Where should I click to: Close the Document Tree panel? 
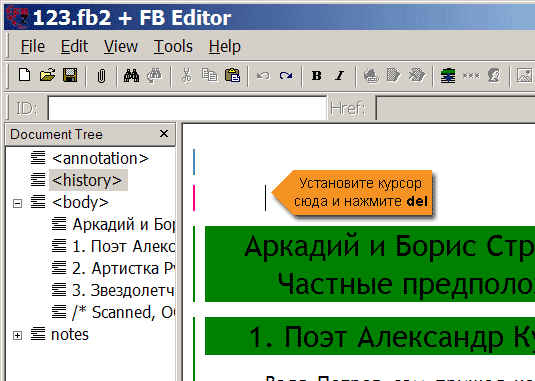(164, 134)
